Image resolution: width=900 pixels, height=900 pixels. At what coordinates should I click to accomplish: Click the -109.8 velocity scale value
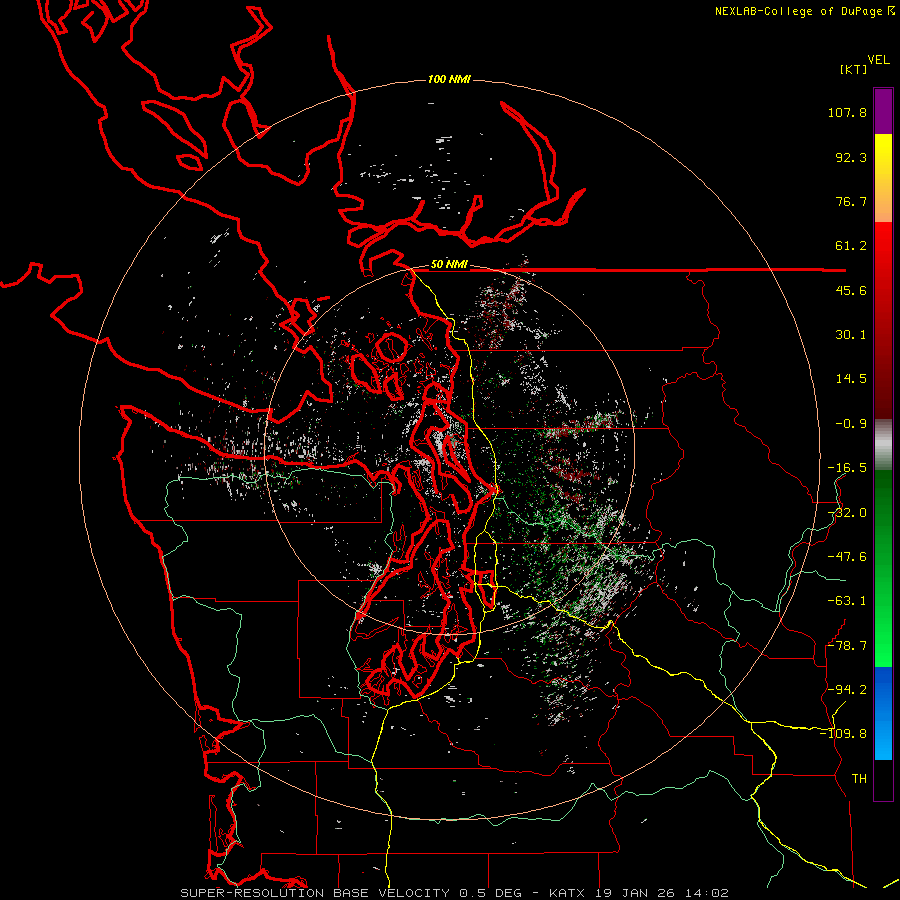844,734
